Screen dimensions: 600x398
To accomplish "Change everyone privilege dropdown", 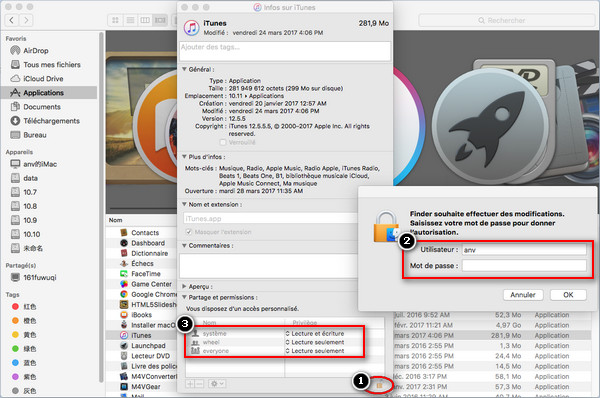I will click(x=315, y=351).
